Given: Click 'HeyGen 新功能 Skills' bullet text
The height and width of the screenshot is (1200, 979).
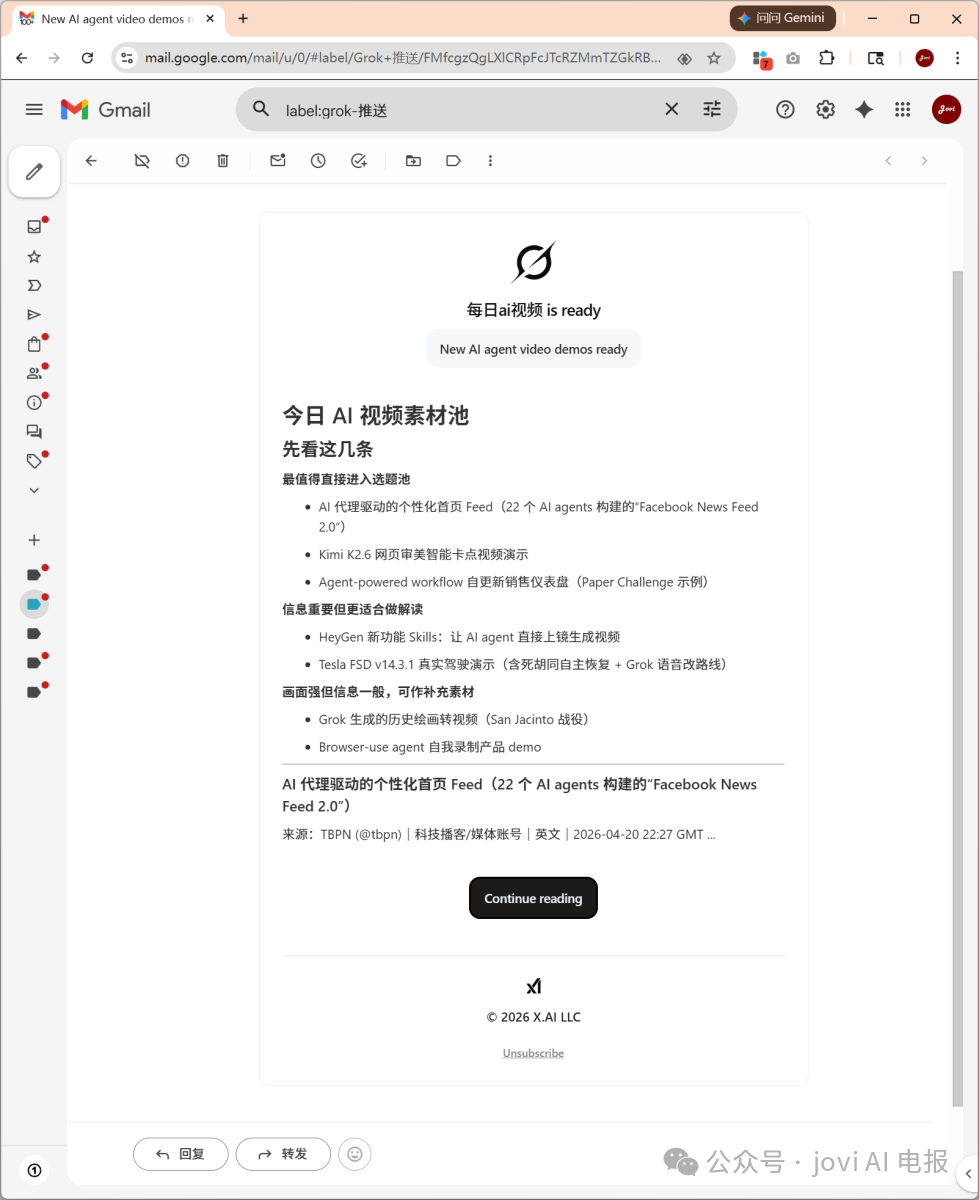Looking at the screenshot, I should click(x=469, y=636).
